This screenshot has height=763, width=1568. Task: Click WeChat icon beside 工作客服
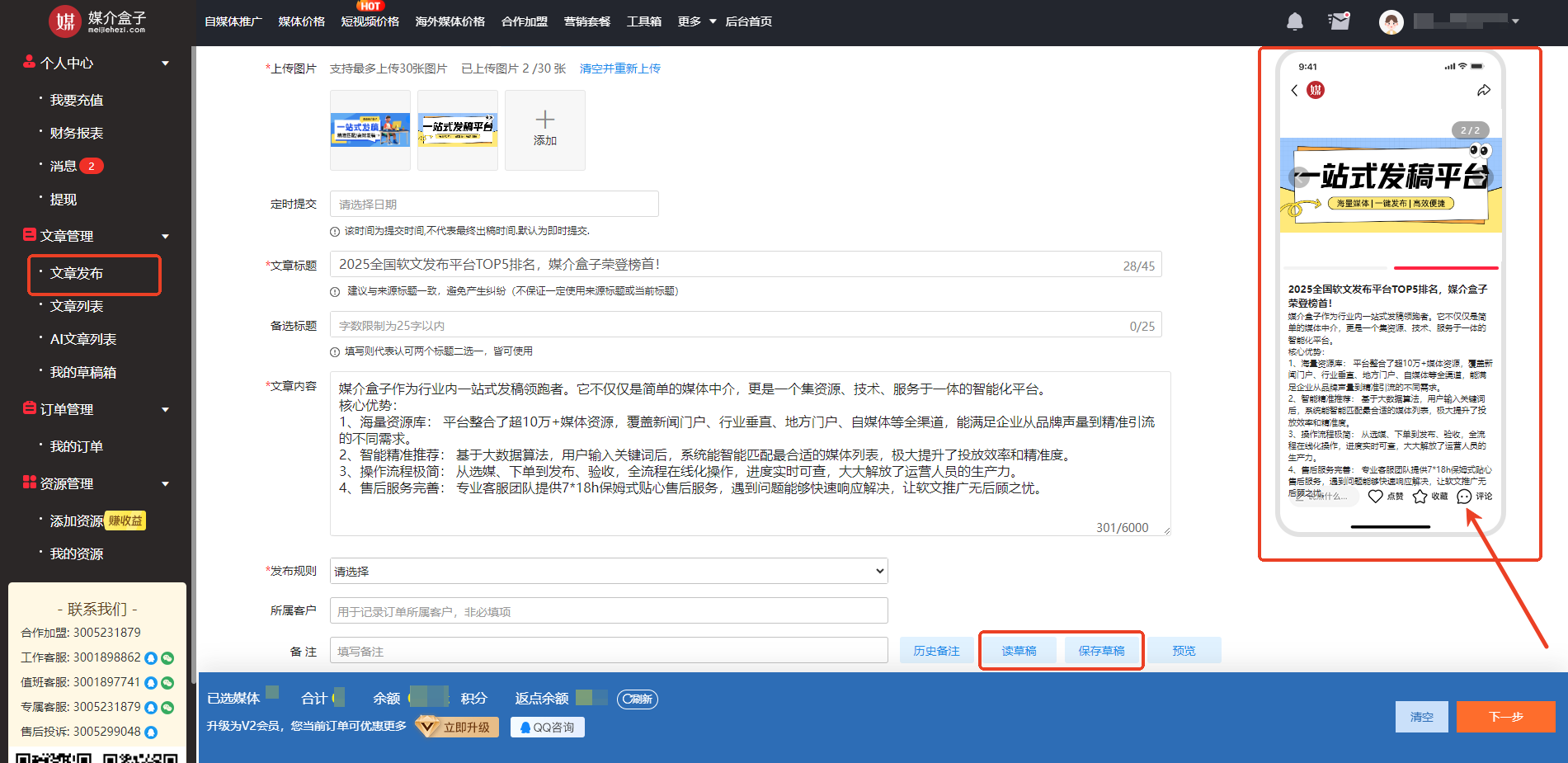click(x=167, y=658)
